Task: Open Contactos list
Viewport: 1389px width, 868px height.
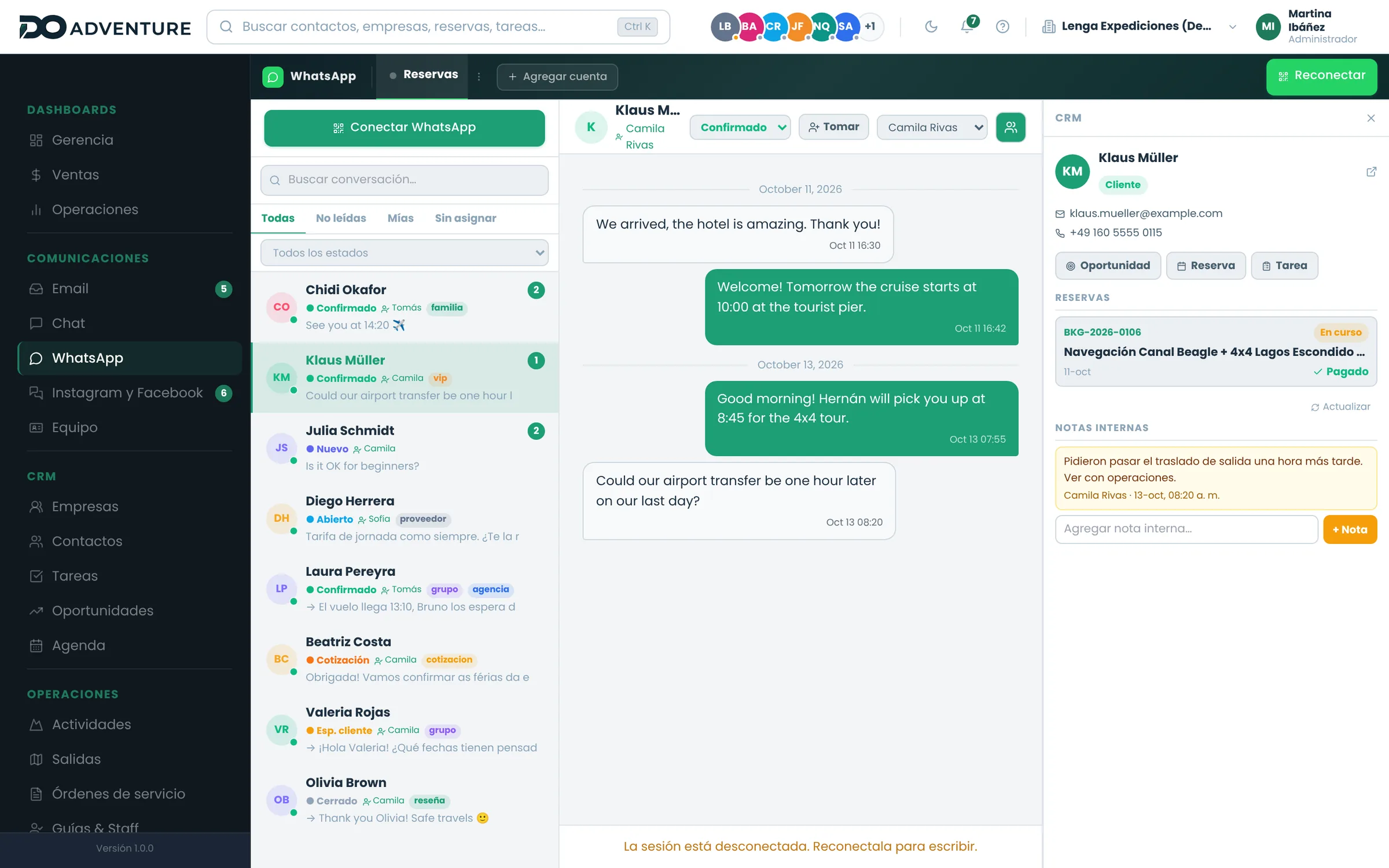Action: pyautogui.click(x=130, y=541)
